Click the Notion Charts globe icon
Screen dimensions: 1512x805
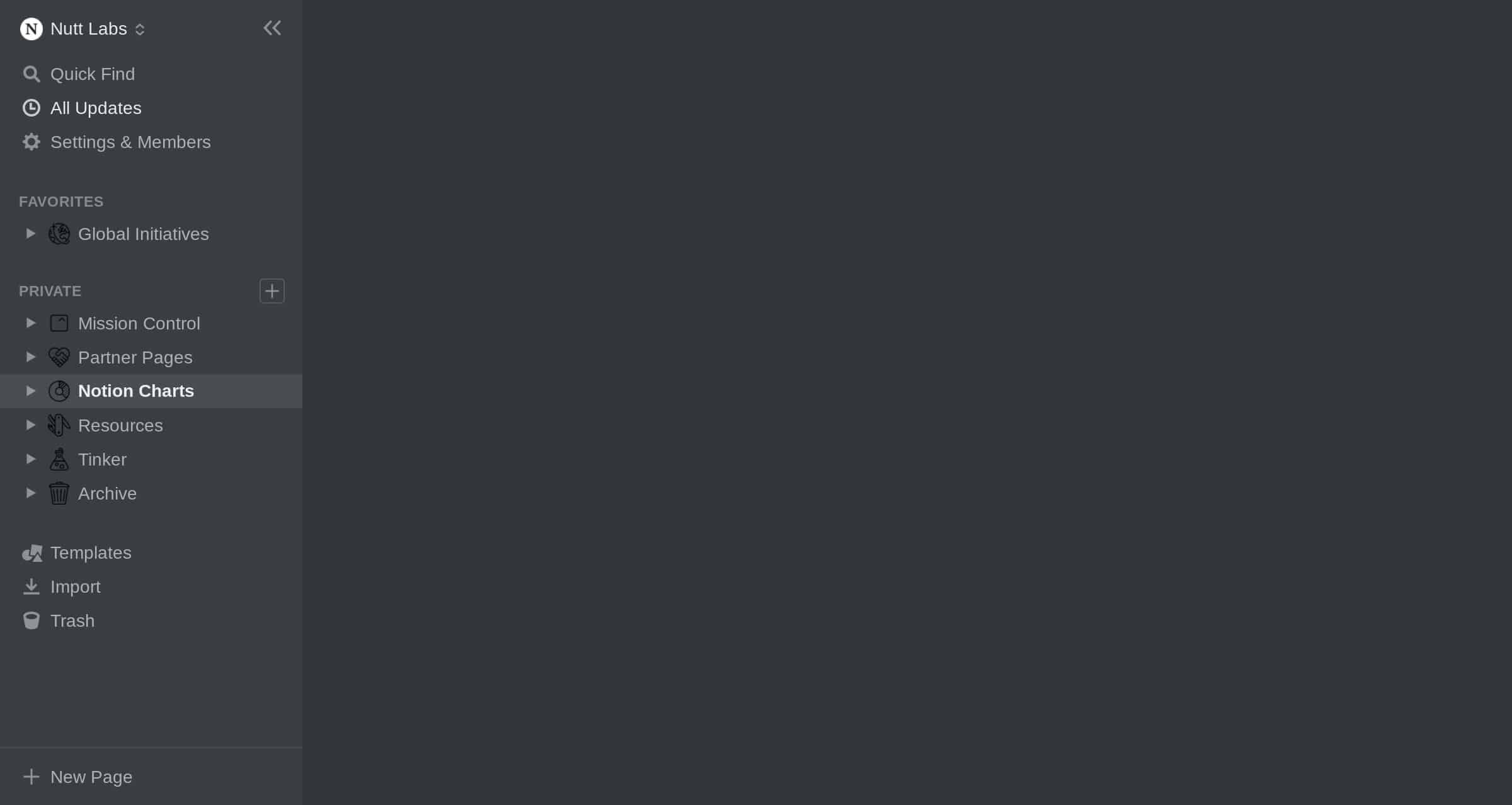pos(59,391)
